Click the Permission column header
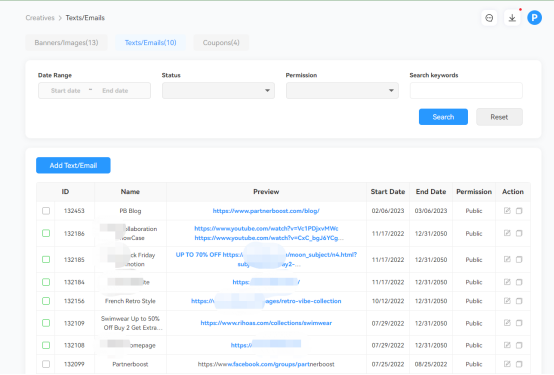 [x=474, y=192]
